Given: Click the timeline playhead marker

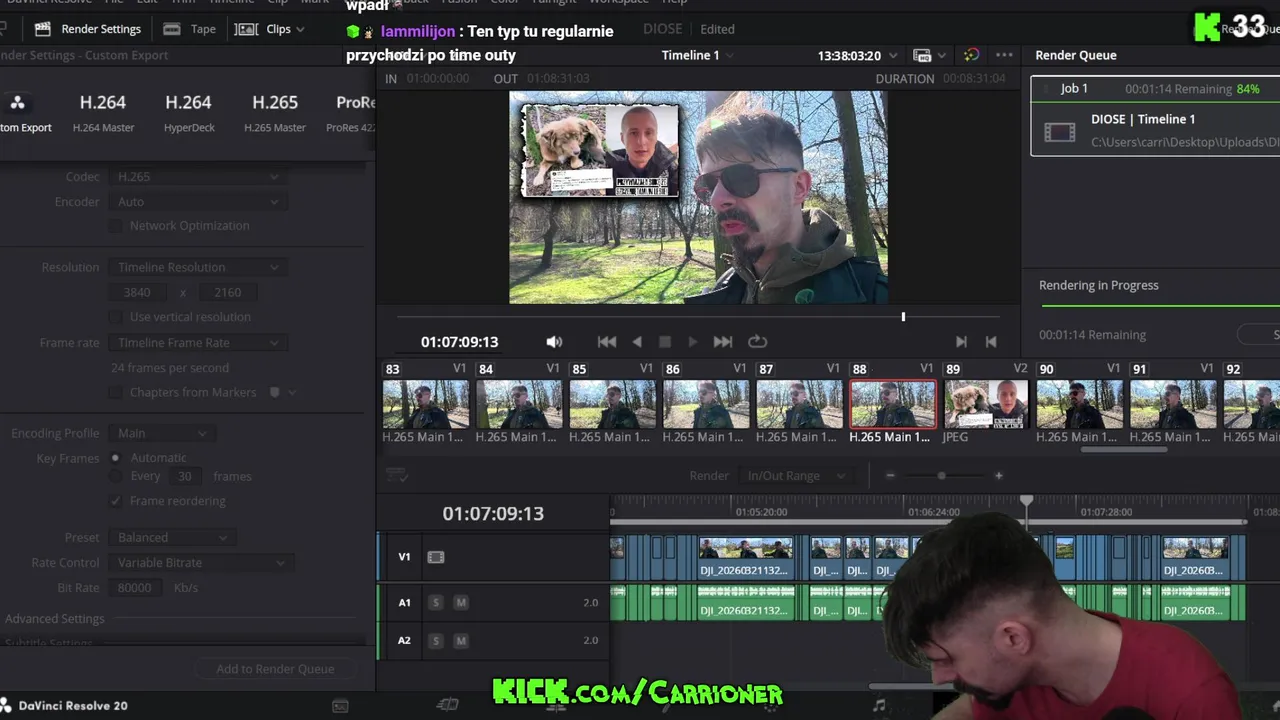Looking at the screenshot, I should point(1027,500).
